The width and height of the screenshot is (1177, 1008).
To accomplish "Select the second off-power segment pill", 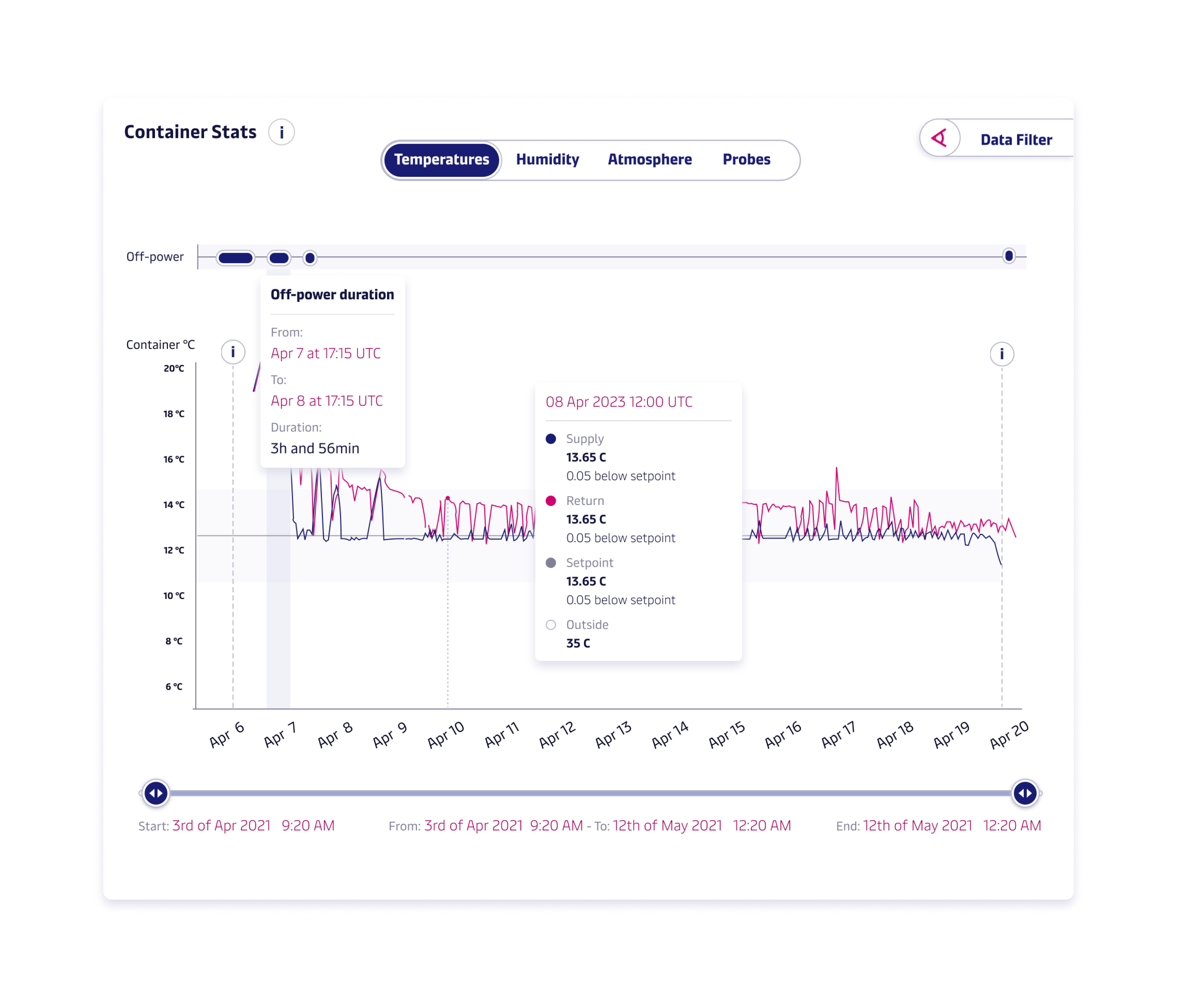I will [x=279, y=258].
